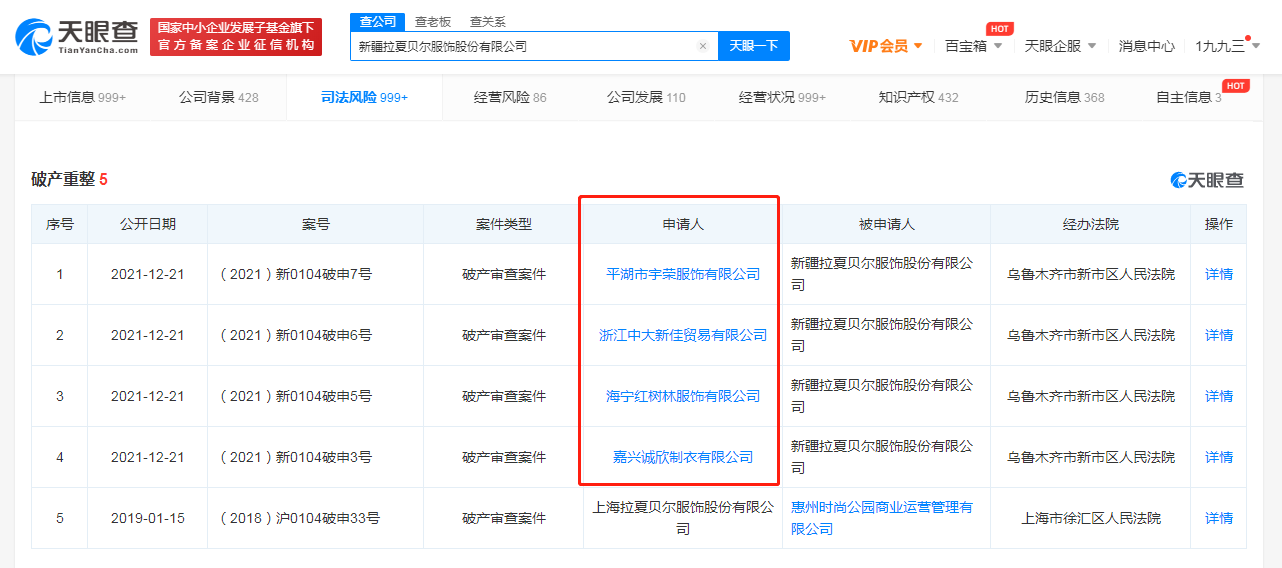
Task: Click the TianYanCha logo
Action: pyautogui.click(x=78, y=37)
